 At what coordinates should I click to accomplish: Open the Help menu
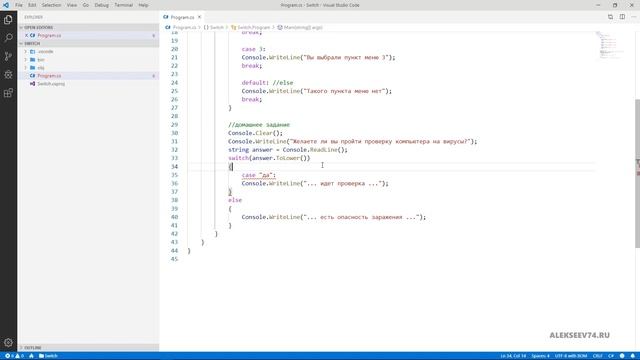(x=143, y=5)
